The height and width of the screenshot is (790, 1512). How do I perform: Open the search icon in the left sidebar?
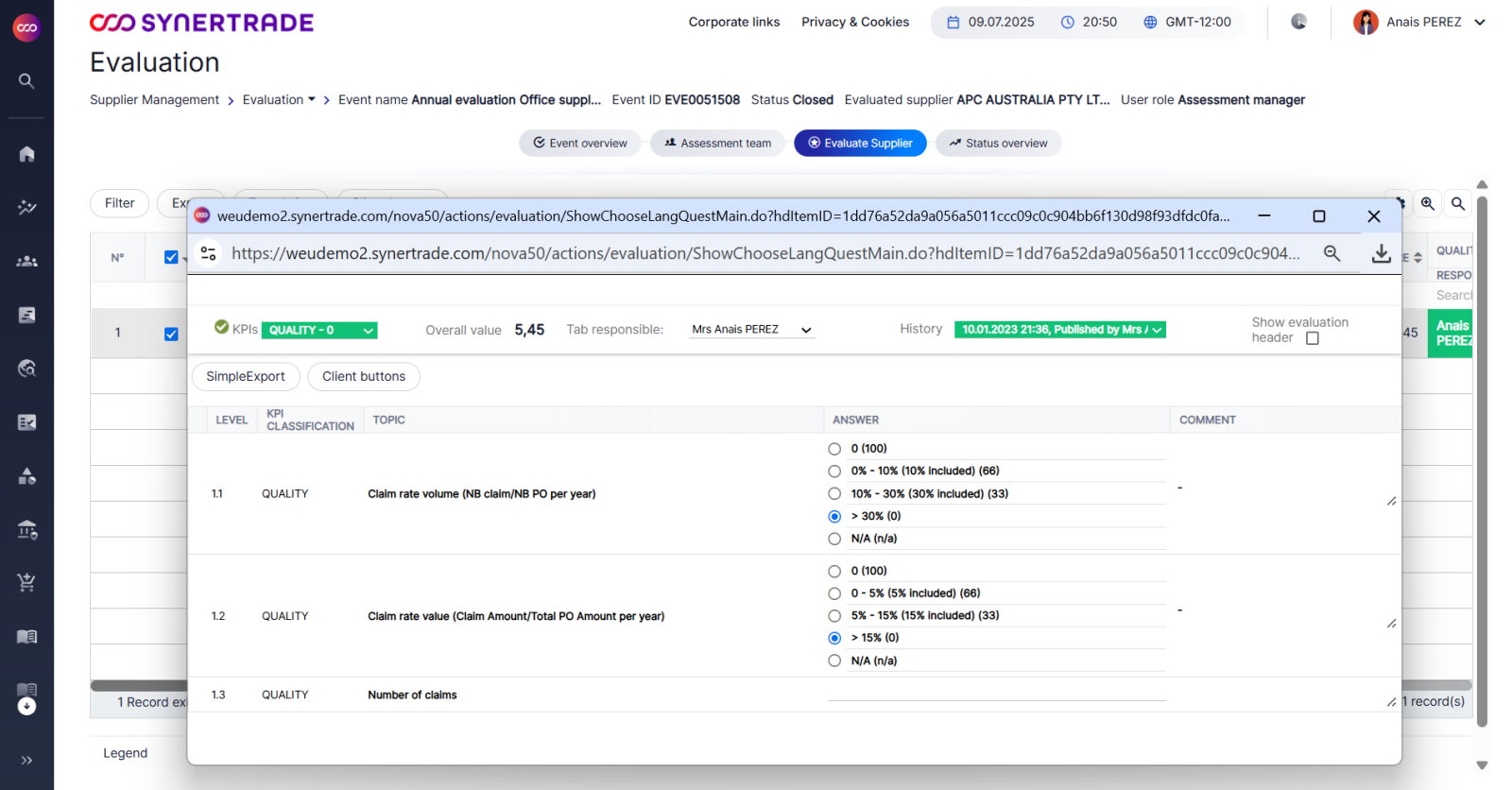[x=26, y=81]
